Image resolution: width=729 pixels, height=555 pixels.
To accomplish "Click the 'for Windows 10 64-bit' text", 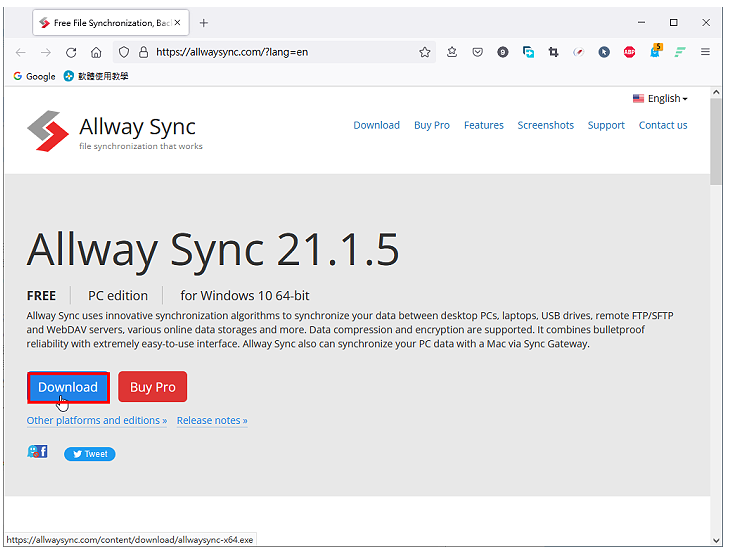I will (x=245, y=296).
